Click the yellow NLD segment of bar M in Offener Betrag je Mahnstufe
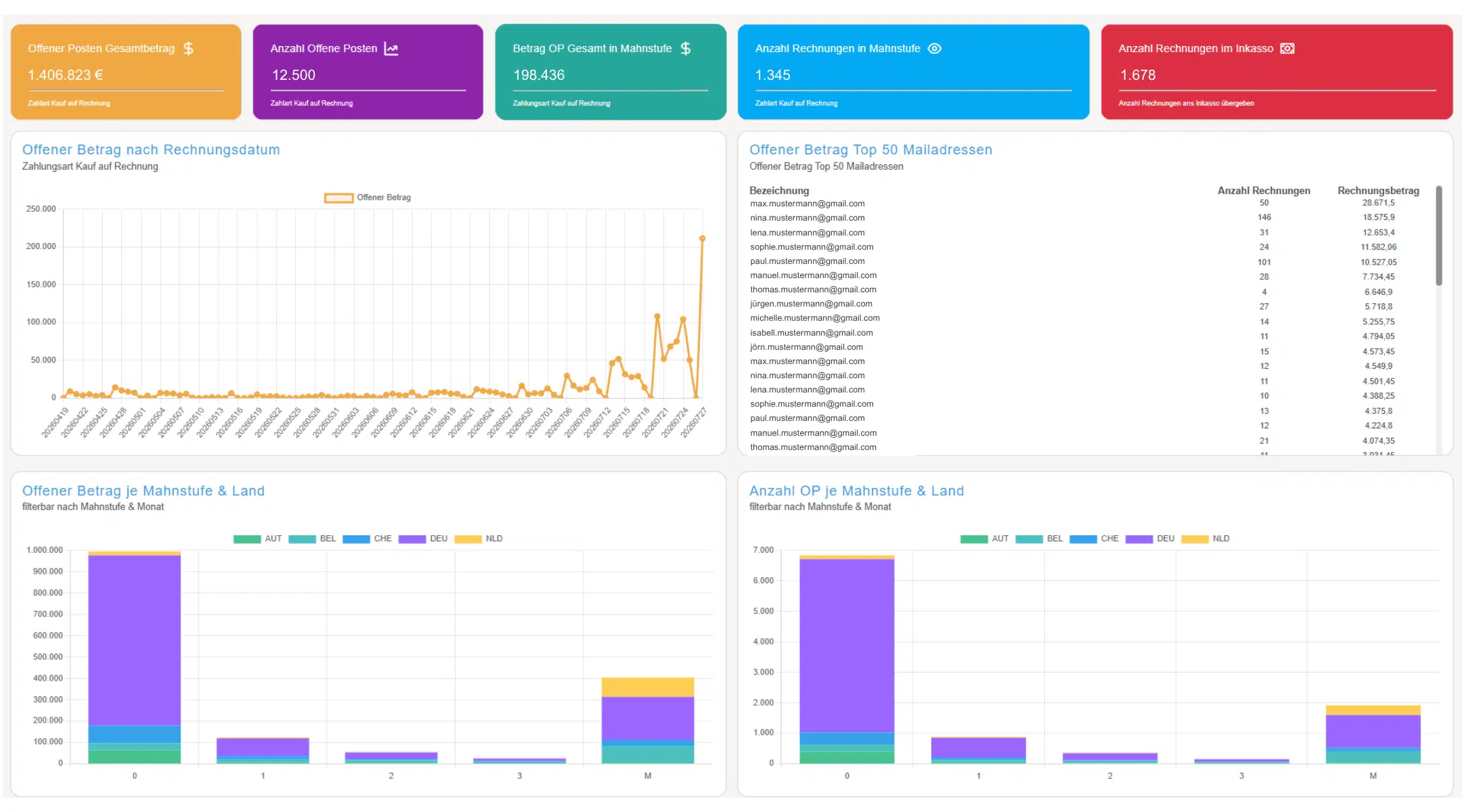This screenshot has height=812, width=1462. 648,687
